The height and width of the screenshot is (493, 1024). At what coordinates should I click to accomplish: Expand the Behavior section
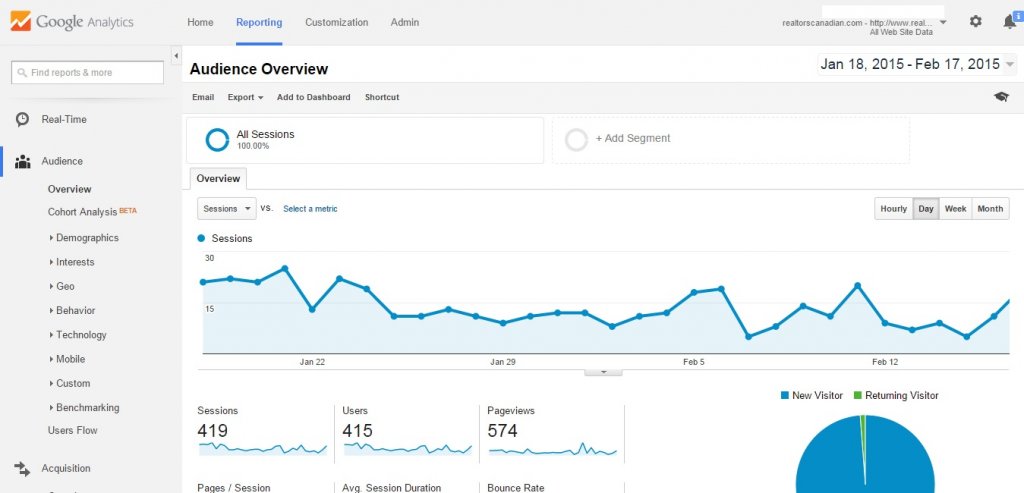(x=72, y=310)
